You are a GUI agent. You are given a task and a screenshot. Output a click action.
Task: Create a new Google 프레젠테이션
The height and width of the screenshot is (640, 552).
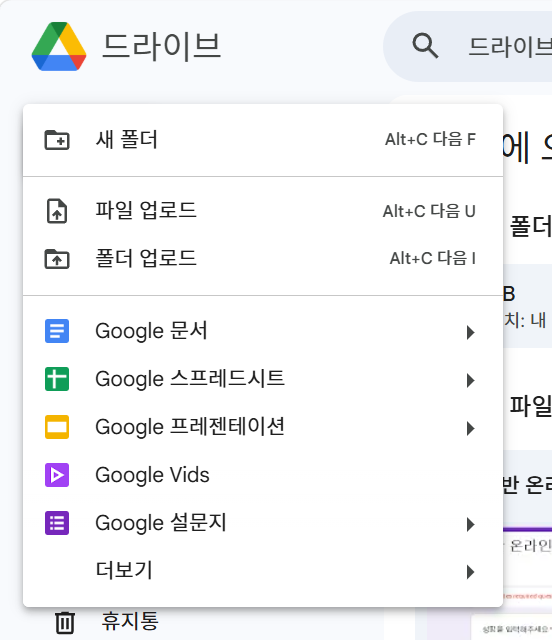click(263, 427)
